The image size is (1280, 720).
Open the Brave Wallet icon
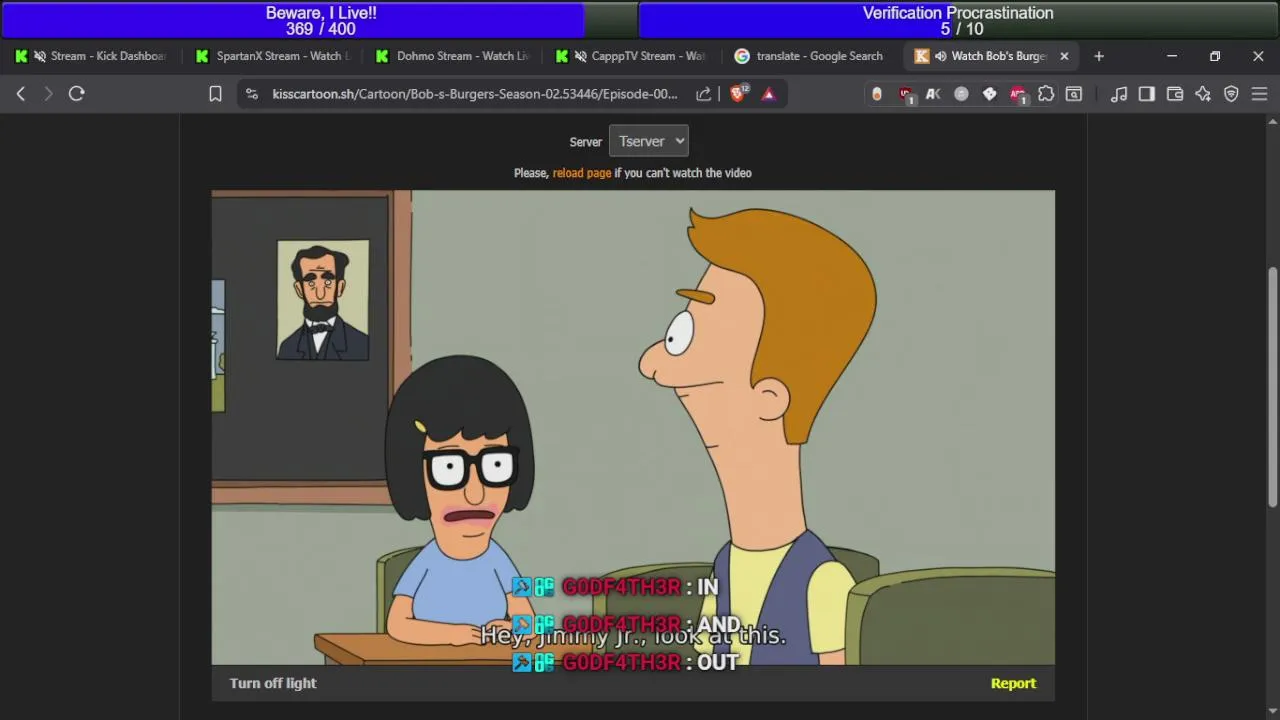click(1175, 94)
